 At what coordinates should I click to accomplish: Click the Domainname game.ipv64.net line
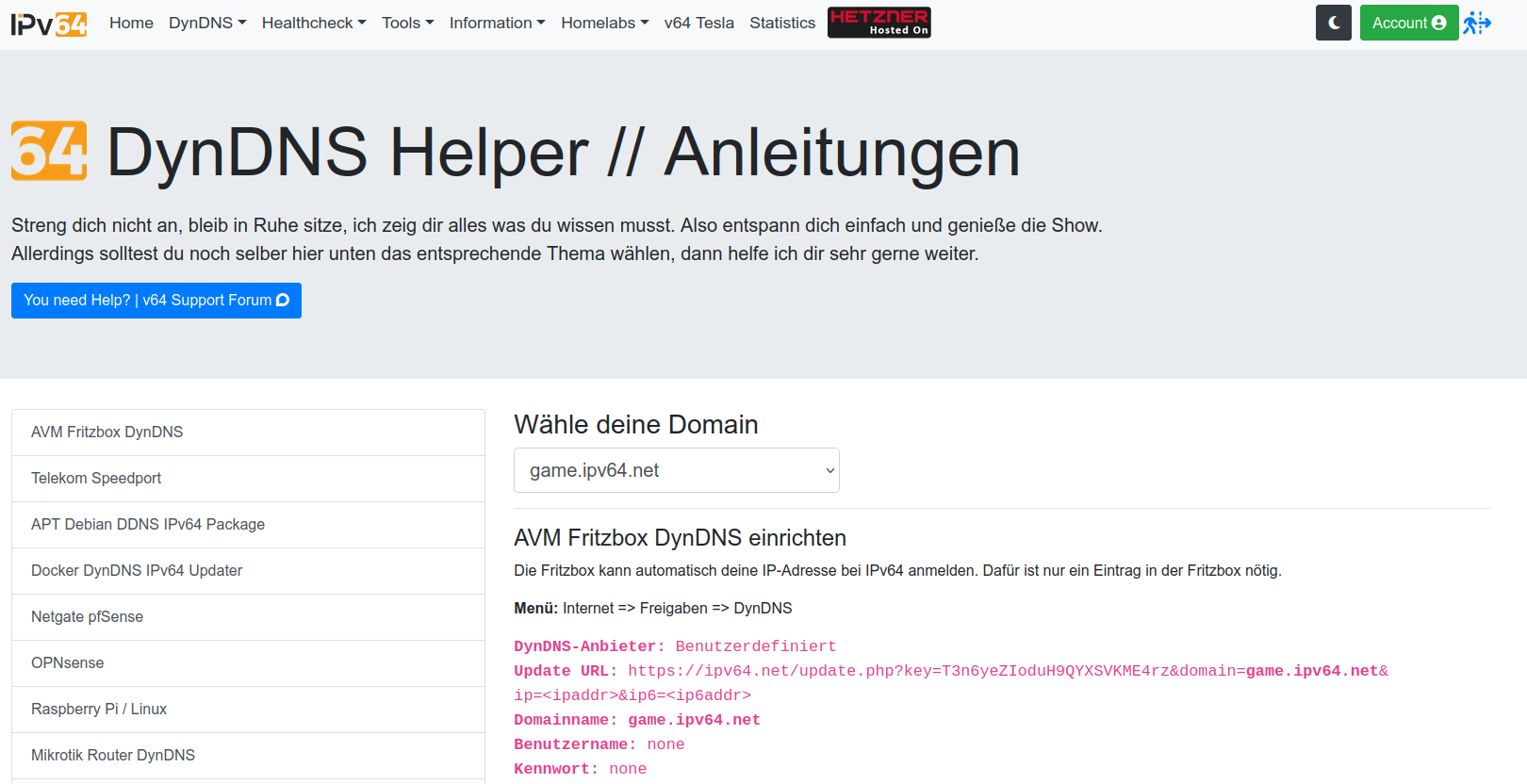click(x=637, y=720)
